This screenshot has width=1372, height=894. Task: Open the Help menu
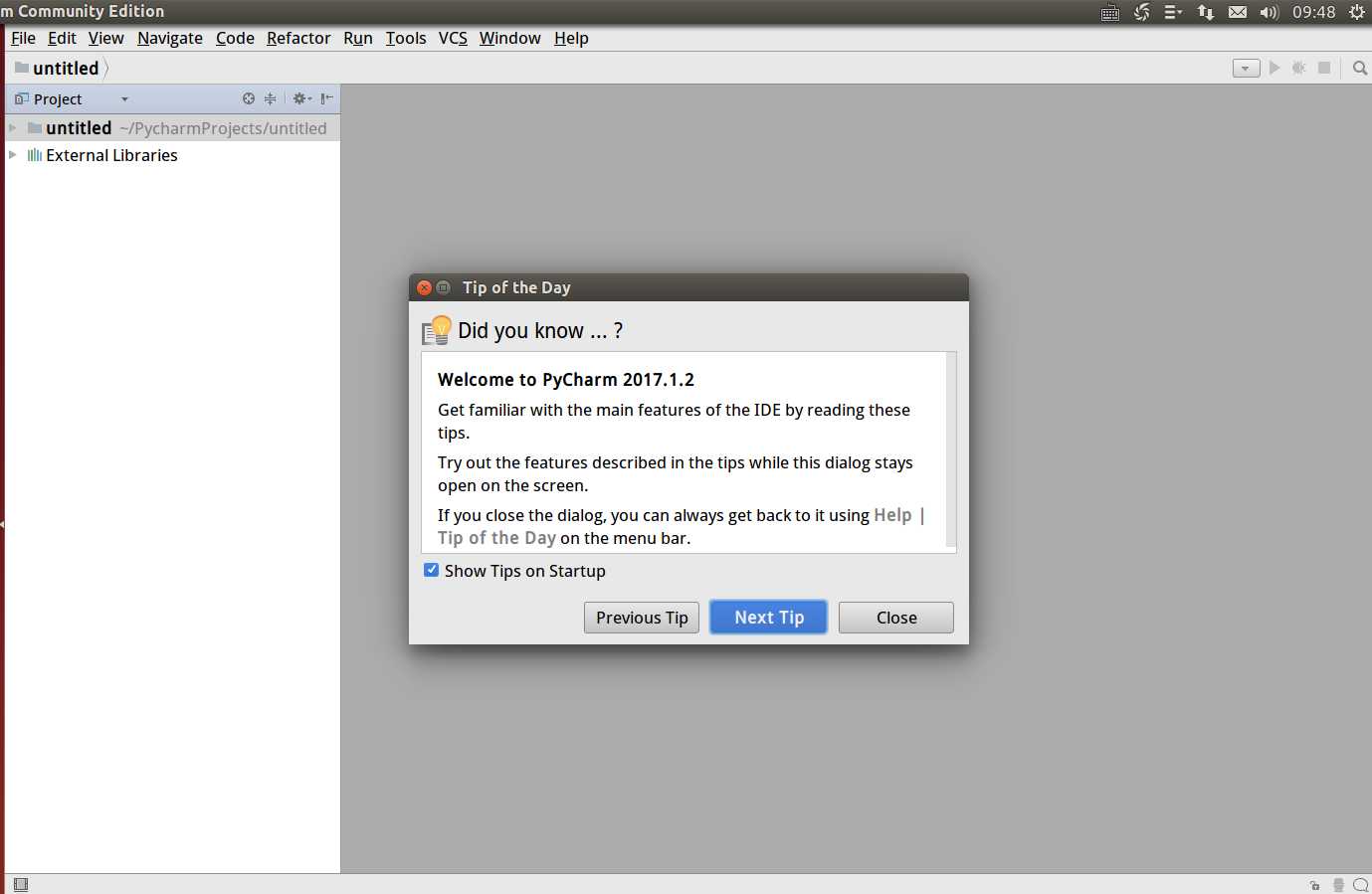point(571,38)
